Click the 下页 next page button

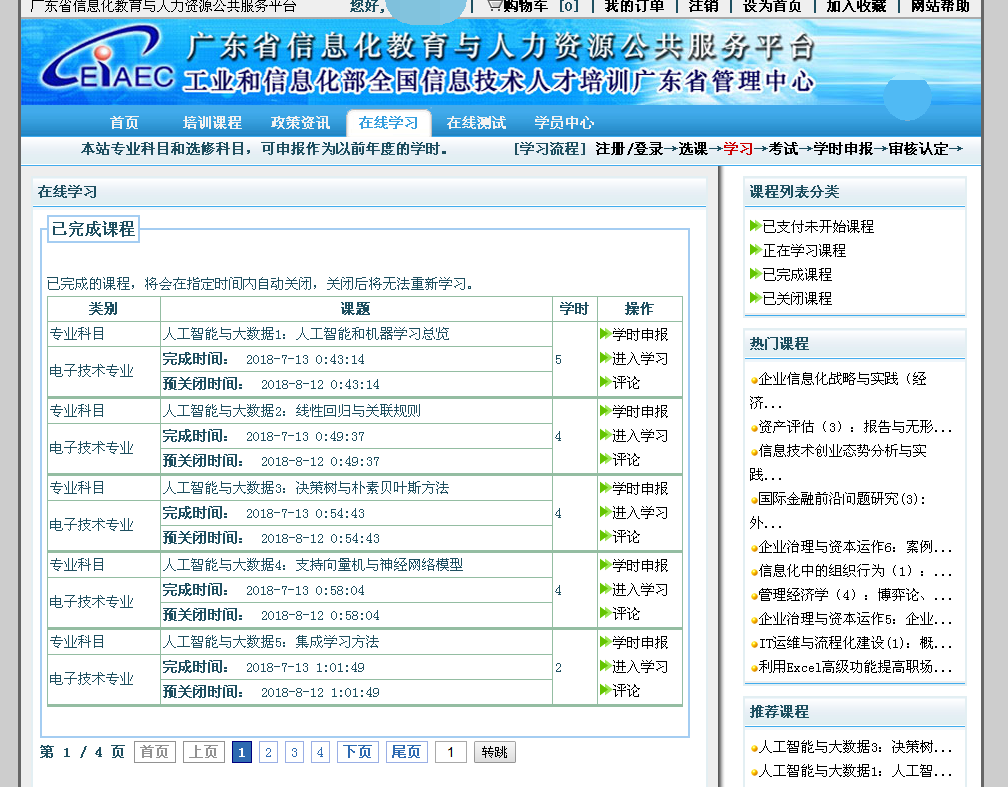click(357, 752)
